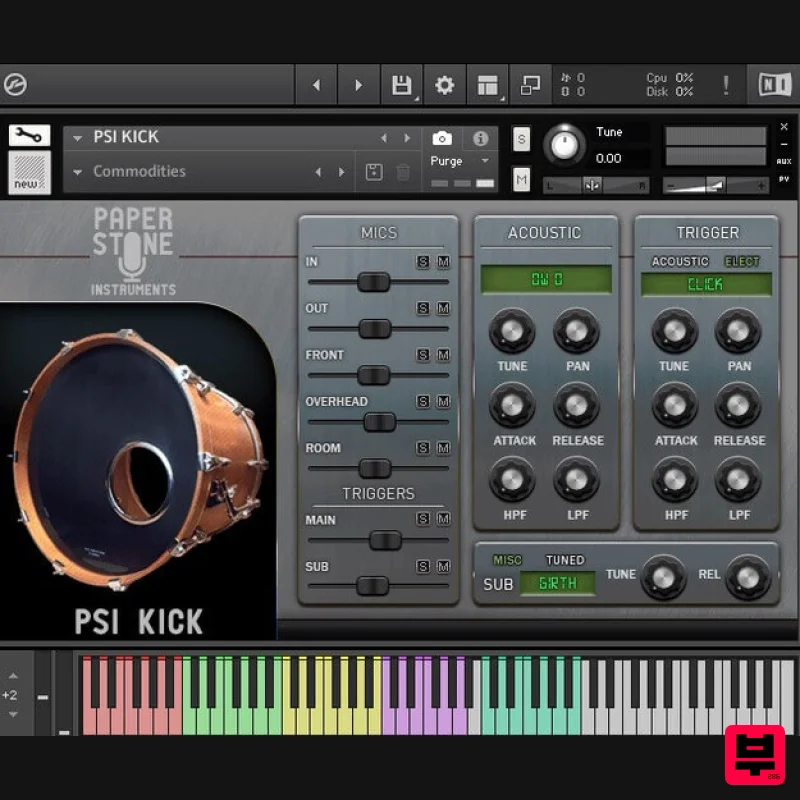Click the Save disk icon in toolbar

coord(401,85)
